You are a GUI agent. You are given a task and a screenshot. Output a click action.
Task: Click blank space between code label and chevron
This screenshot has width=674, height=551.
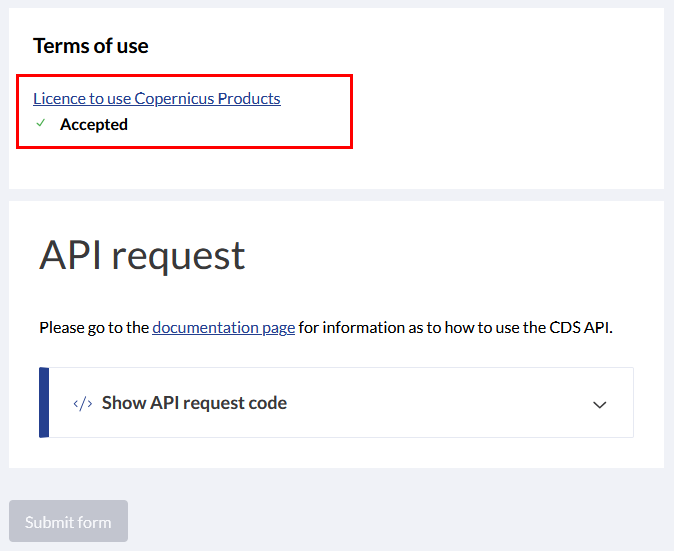tap(438, 403)
